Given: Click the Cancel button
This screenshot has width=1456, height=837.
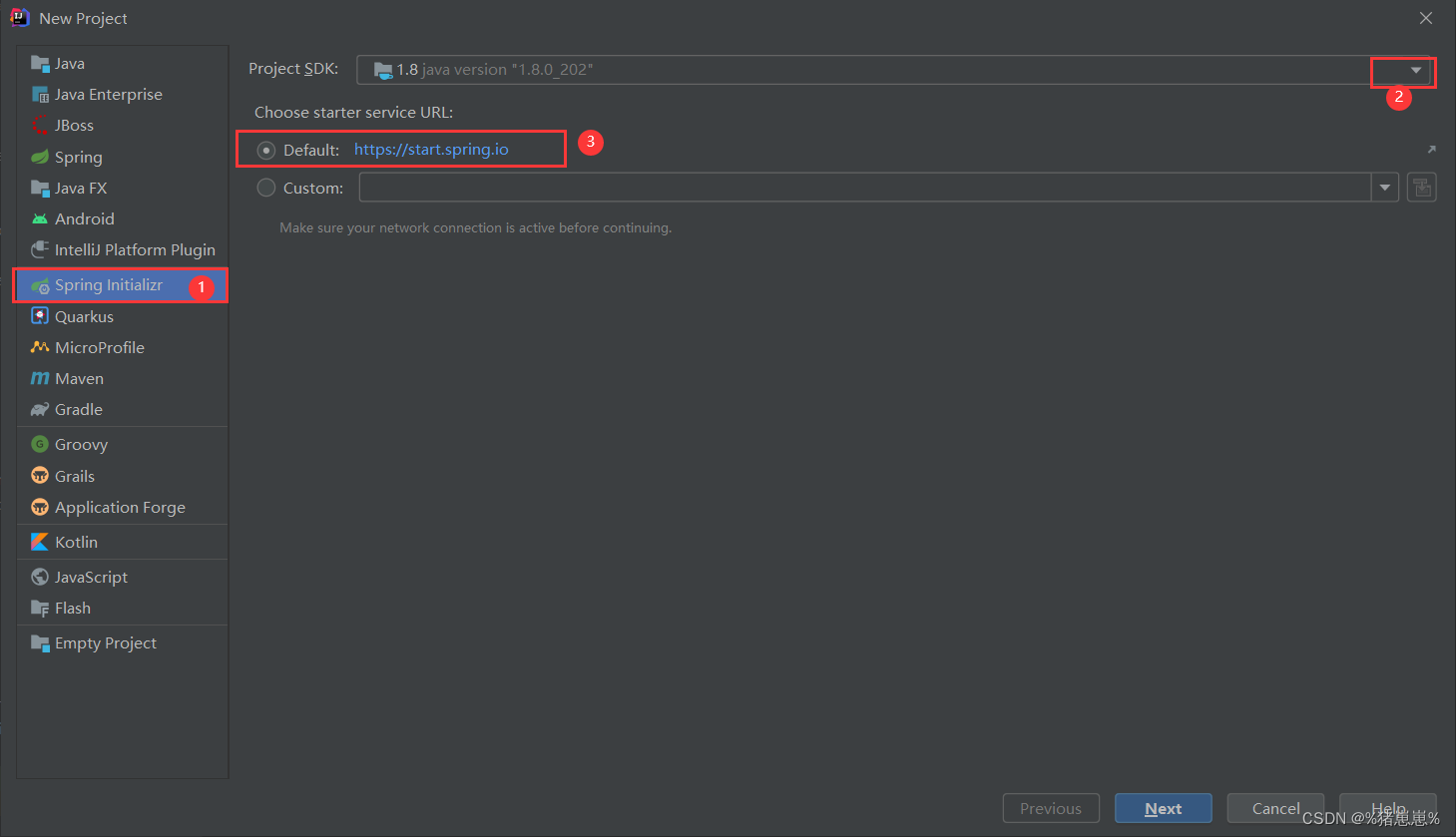Looking at the screenshot, I should point(1275,809).
